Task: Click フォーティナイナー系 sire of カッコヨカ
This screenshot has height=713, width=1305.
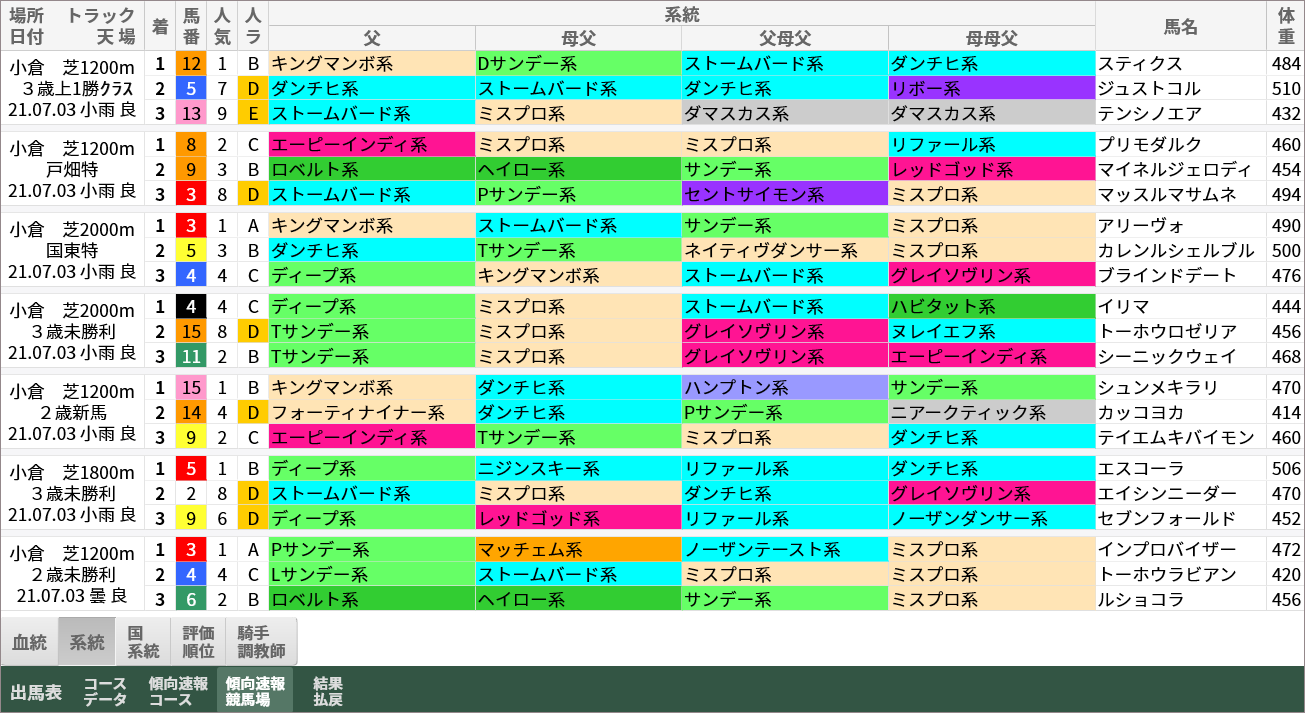Action: [x=372, y=412]
